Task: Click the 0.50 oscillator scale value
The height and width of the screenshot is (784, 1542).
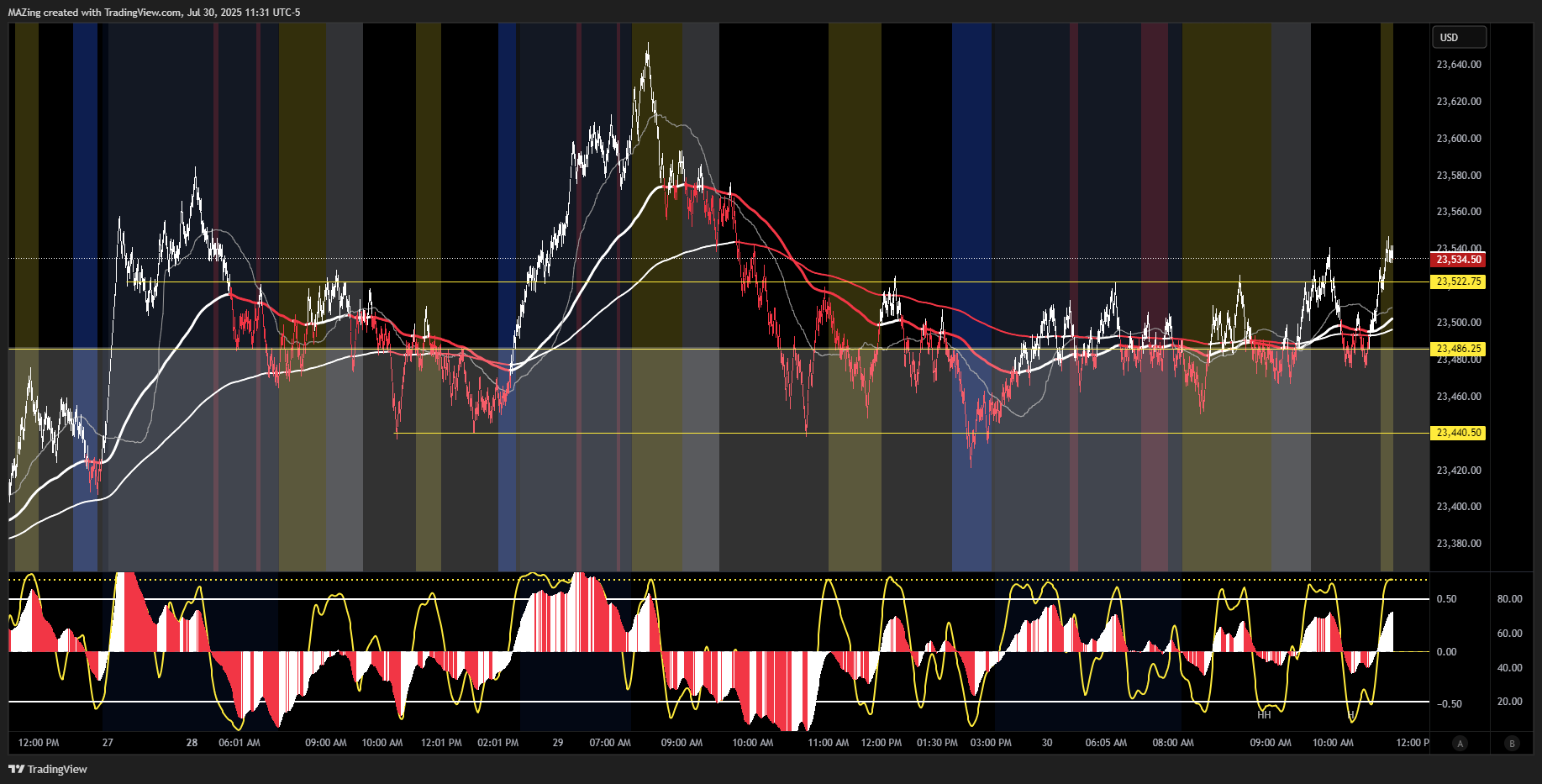Action: [x=1446, y=599]
